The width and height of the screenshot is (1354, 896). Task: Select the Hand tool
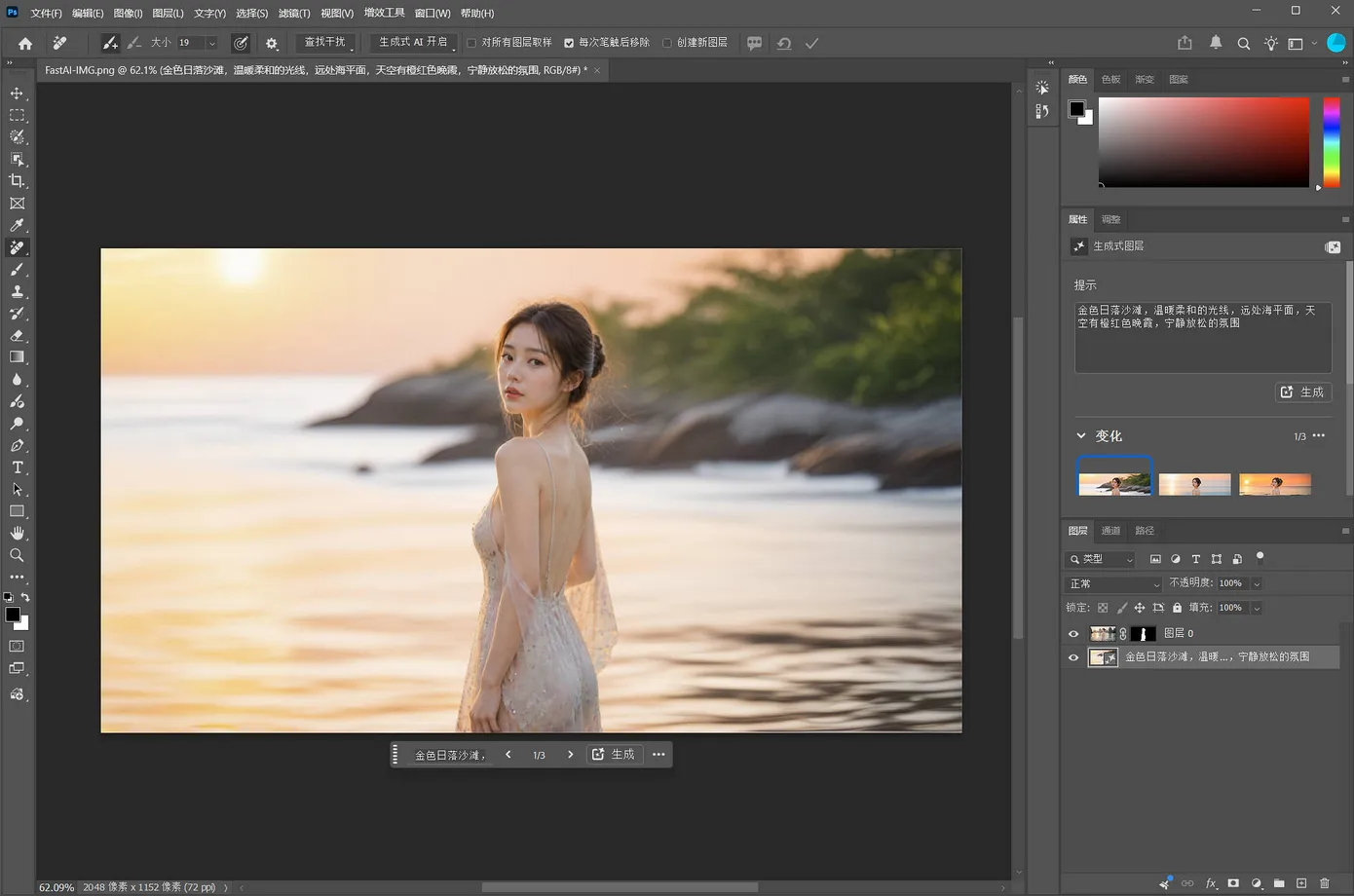(17, 534)
